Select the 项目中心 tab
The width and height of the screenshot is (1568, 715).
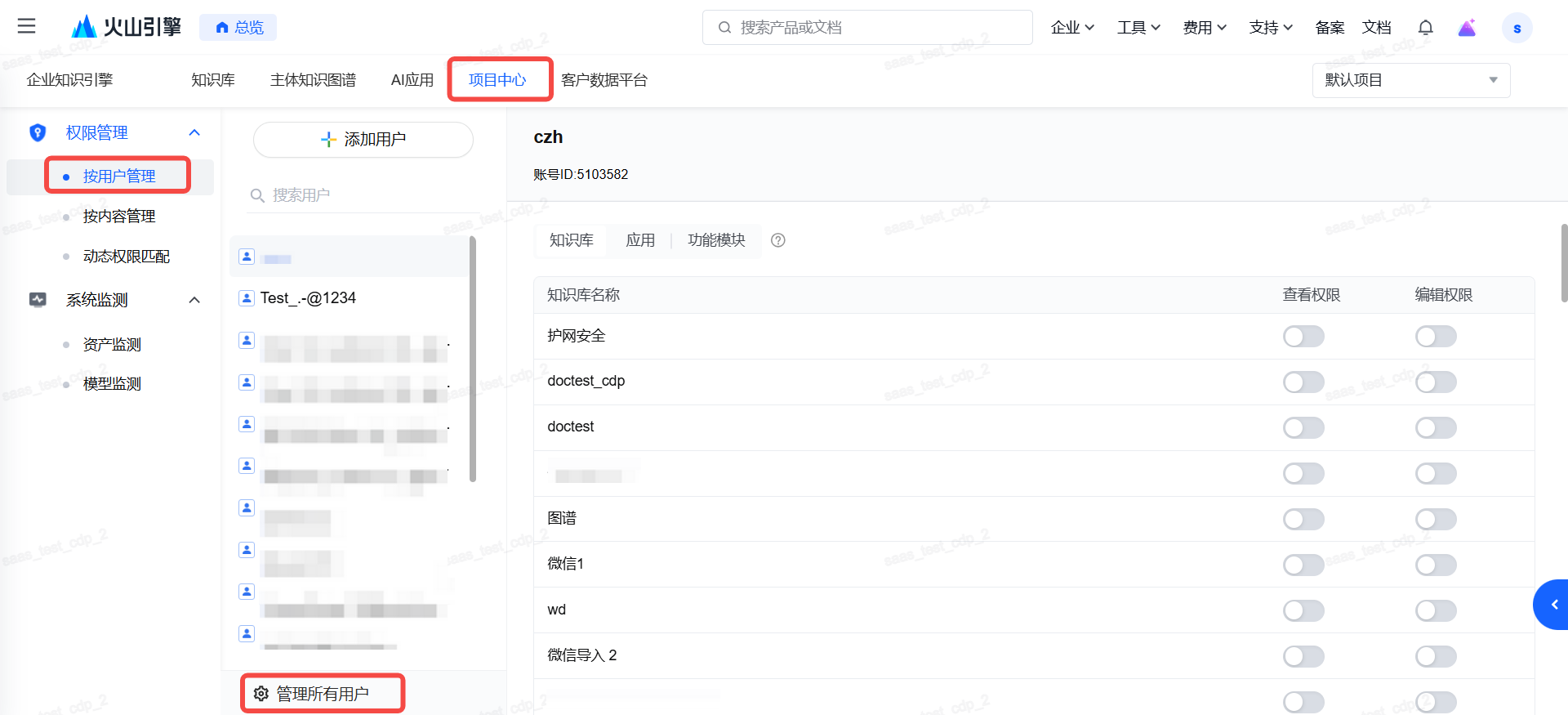pos(497,80)
